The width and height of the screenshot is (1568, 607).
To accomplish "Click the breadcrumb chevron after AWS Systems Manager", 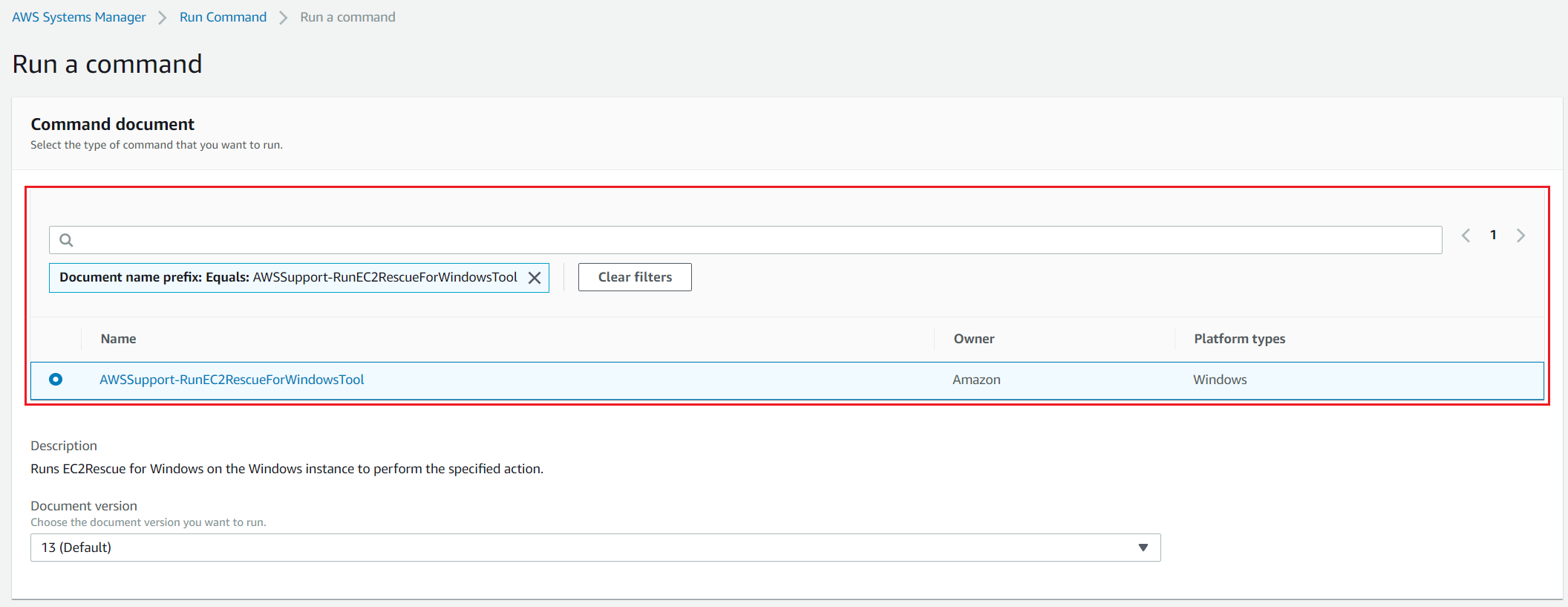I will click(163, 18).
